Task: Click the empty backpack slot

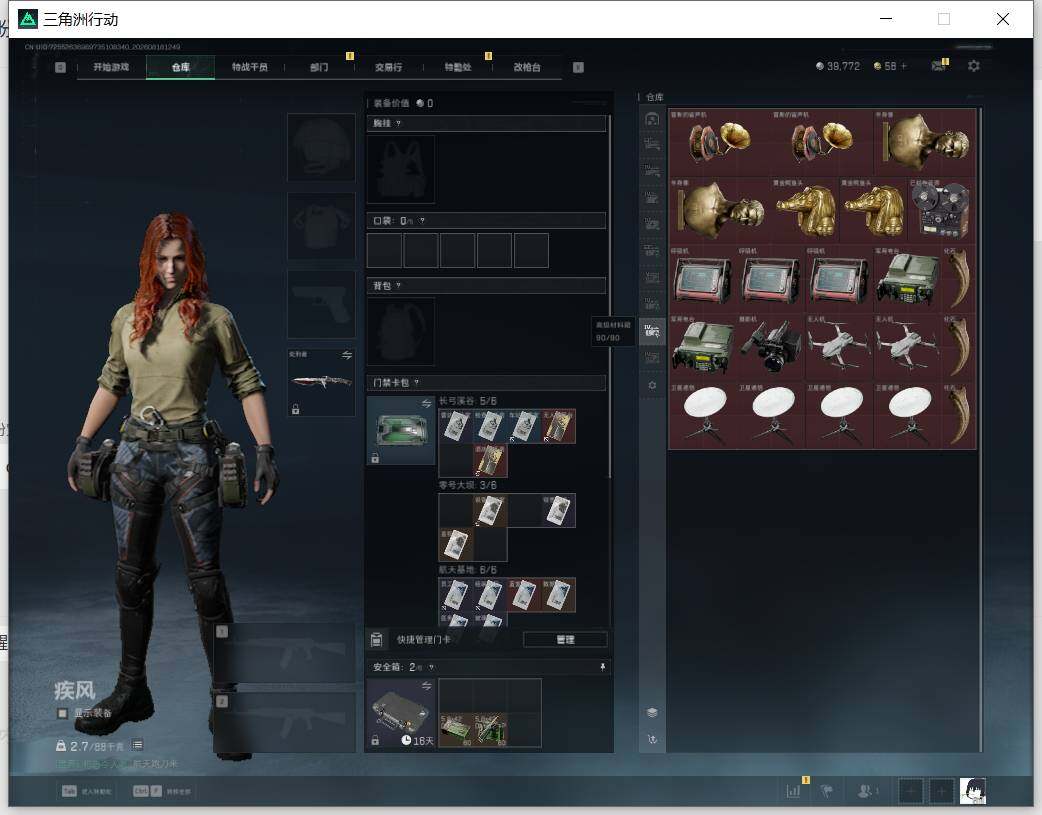Action: coord(401,331)
